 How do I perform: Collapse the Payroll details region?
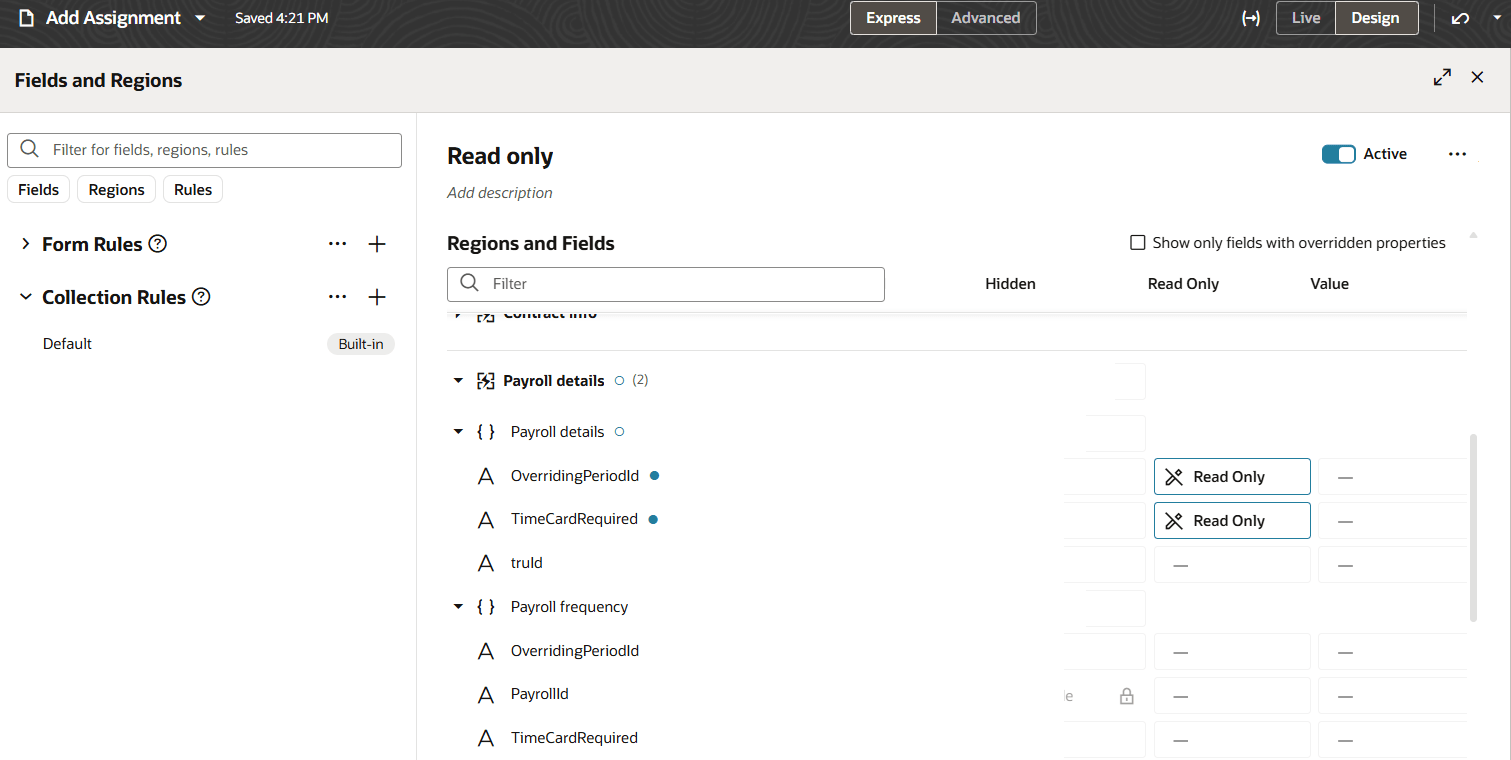coord(458,380)
